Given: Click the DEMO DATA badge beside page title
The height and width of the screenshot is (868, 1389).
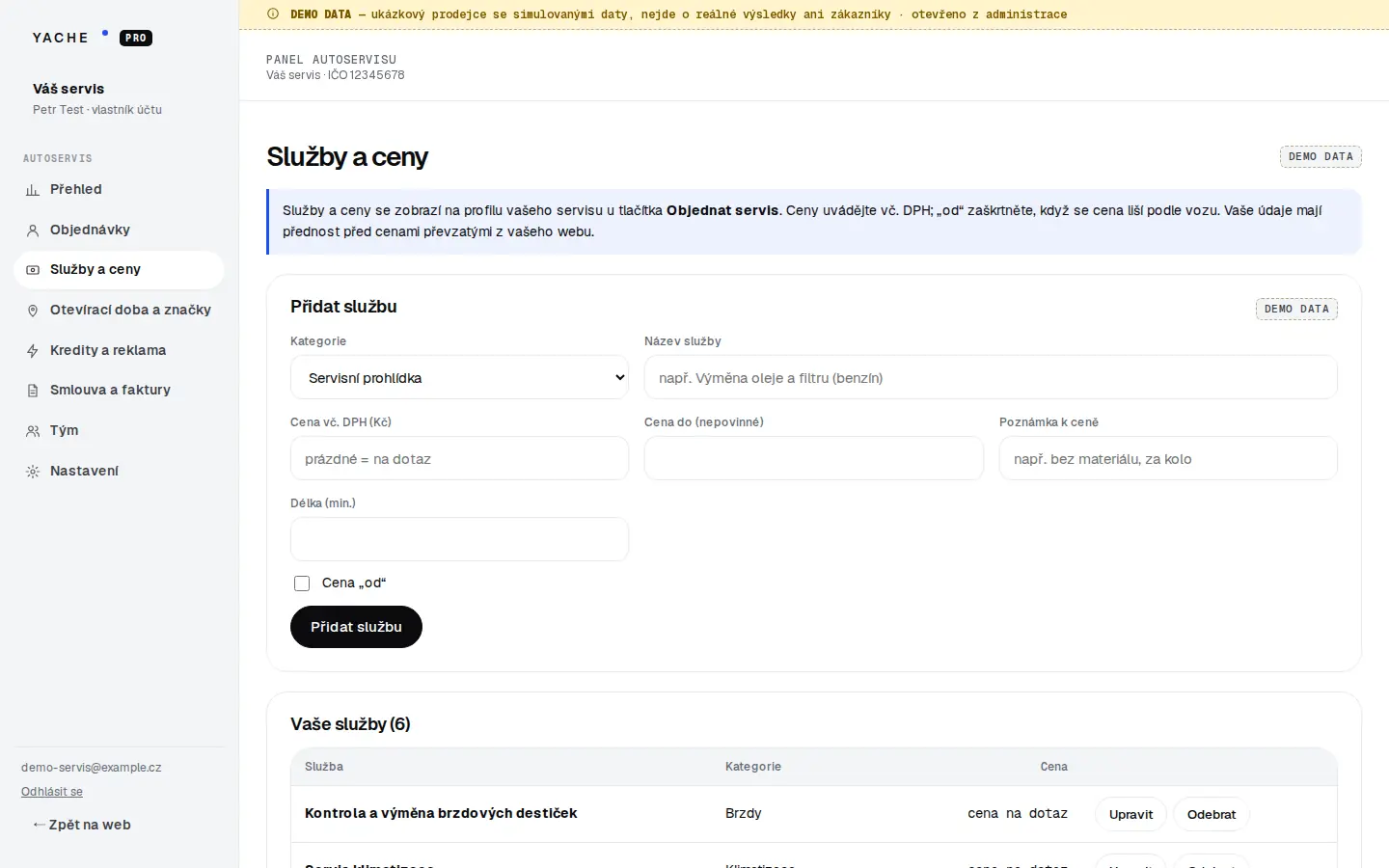Looking at the screenshot, I should (x=1321, y=156).
